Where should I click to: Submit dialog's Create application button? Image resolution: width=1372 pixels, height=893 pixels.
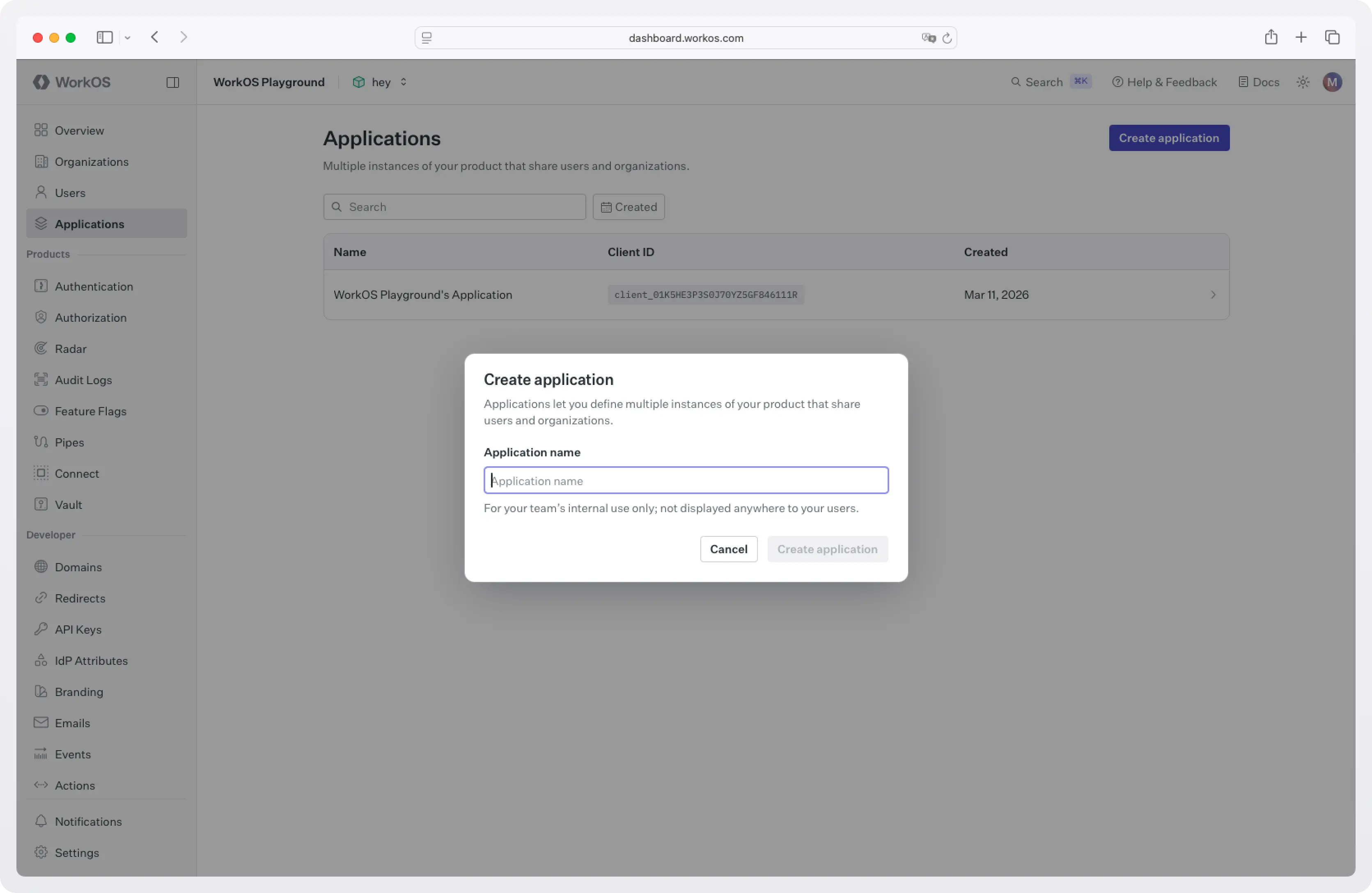pyautogui.click(x=827, y=549)
